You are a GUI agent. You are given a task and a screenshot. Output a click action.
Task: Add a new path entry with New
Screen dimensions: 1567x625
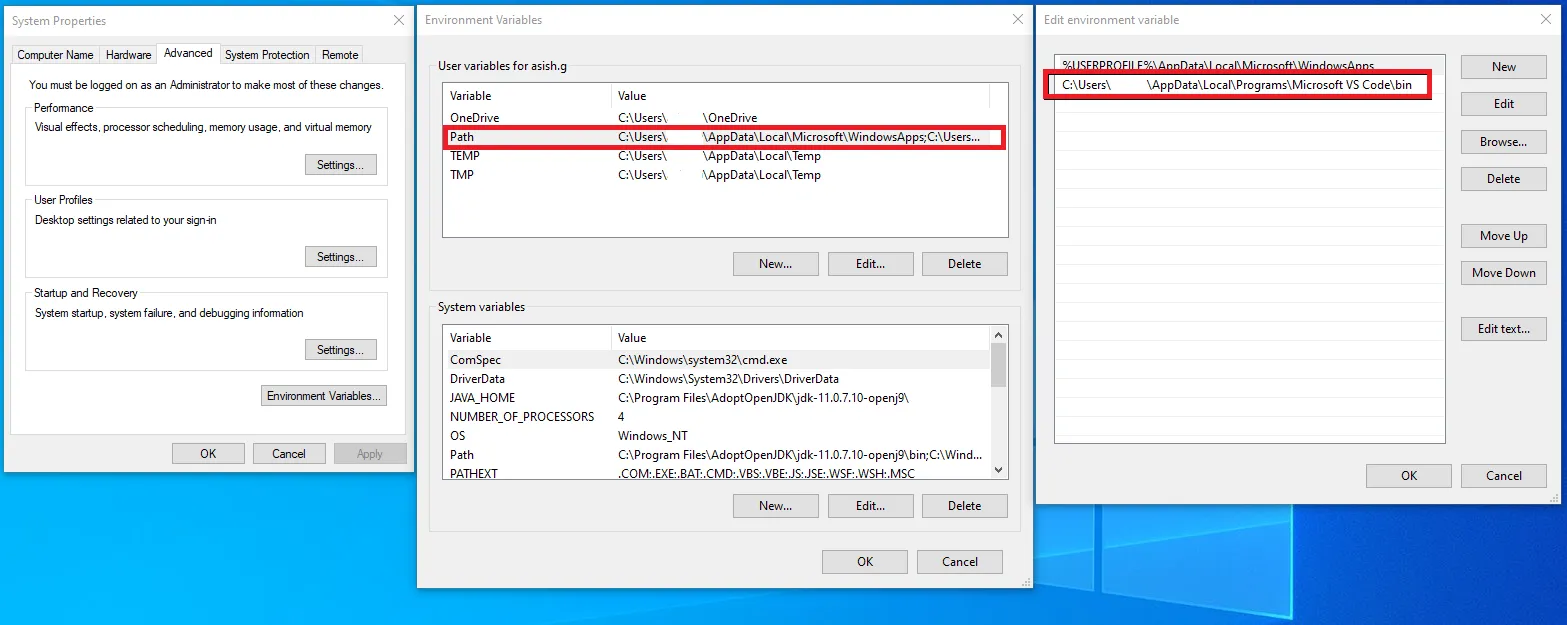1504,67
